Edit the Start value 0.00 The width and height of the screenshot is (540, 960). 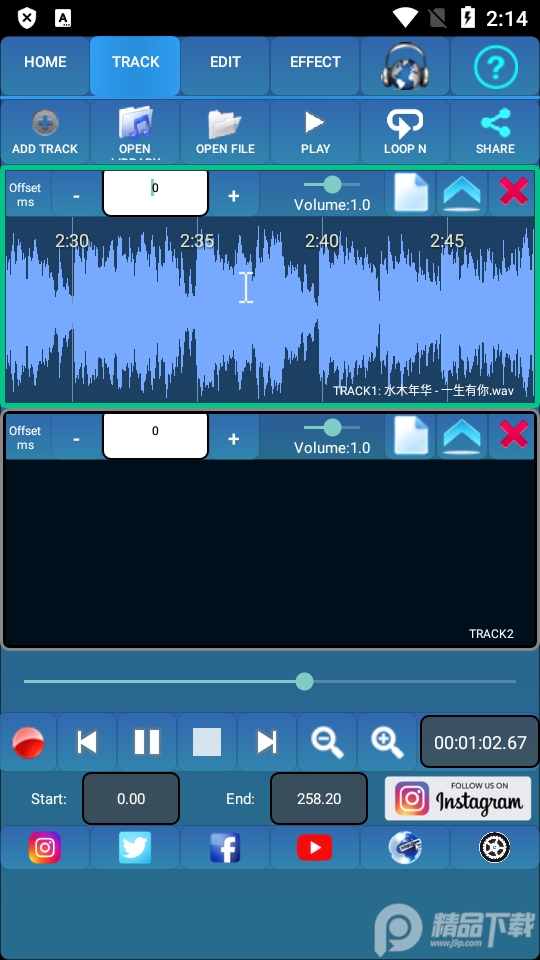click(x=131, y=798)
